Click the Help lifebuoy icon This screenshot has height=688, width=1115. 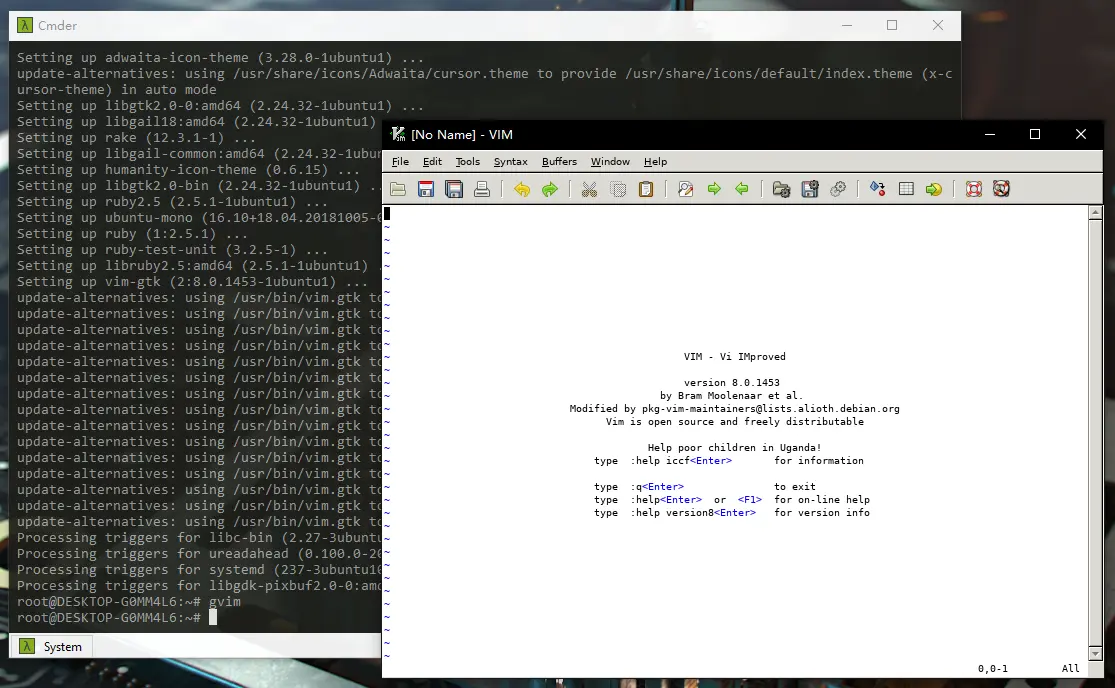973,189
